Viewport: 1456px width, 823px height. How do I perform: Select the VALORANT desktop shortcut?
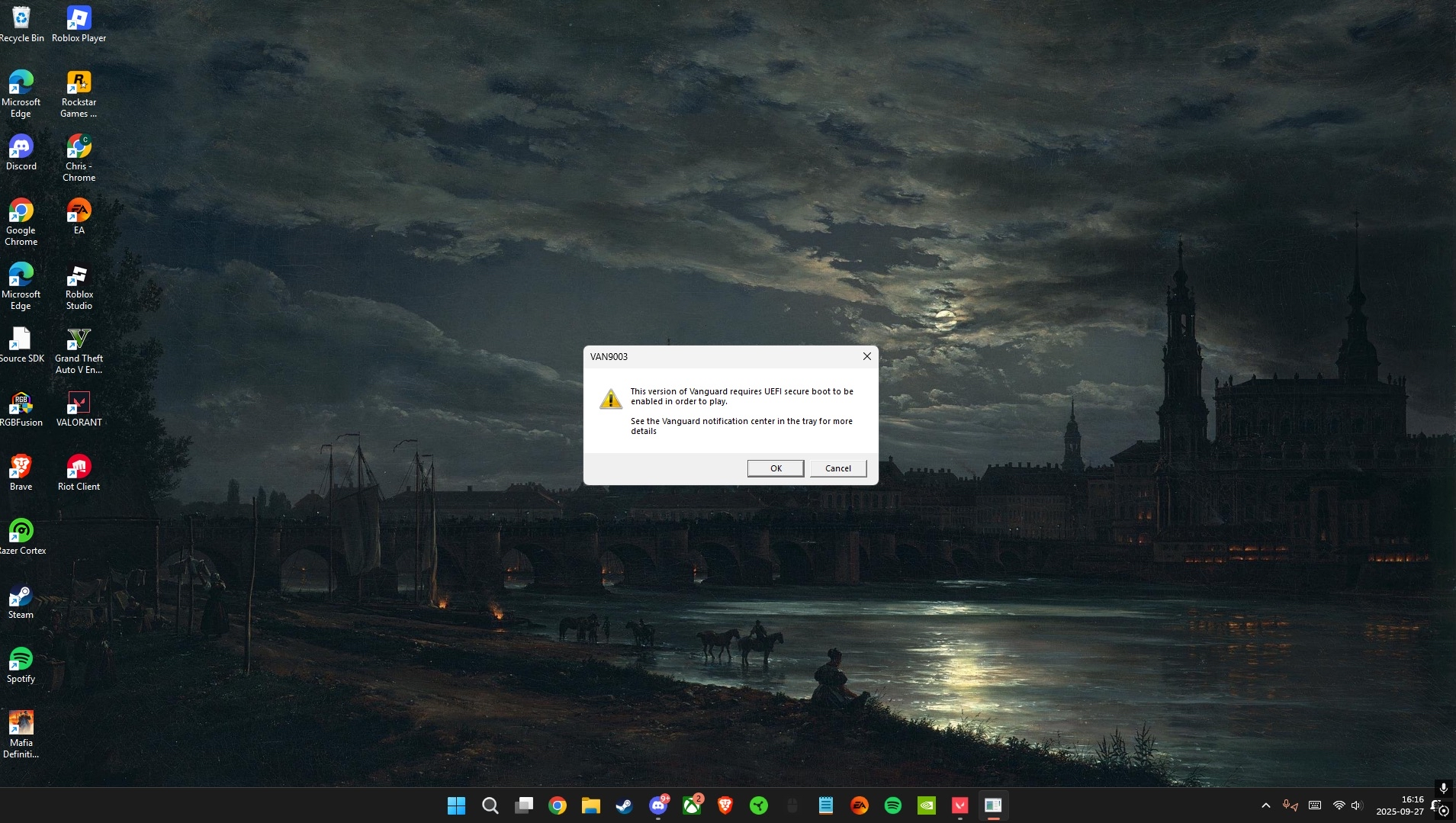point(79,409)
